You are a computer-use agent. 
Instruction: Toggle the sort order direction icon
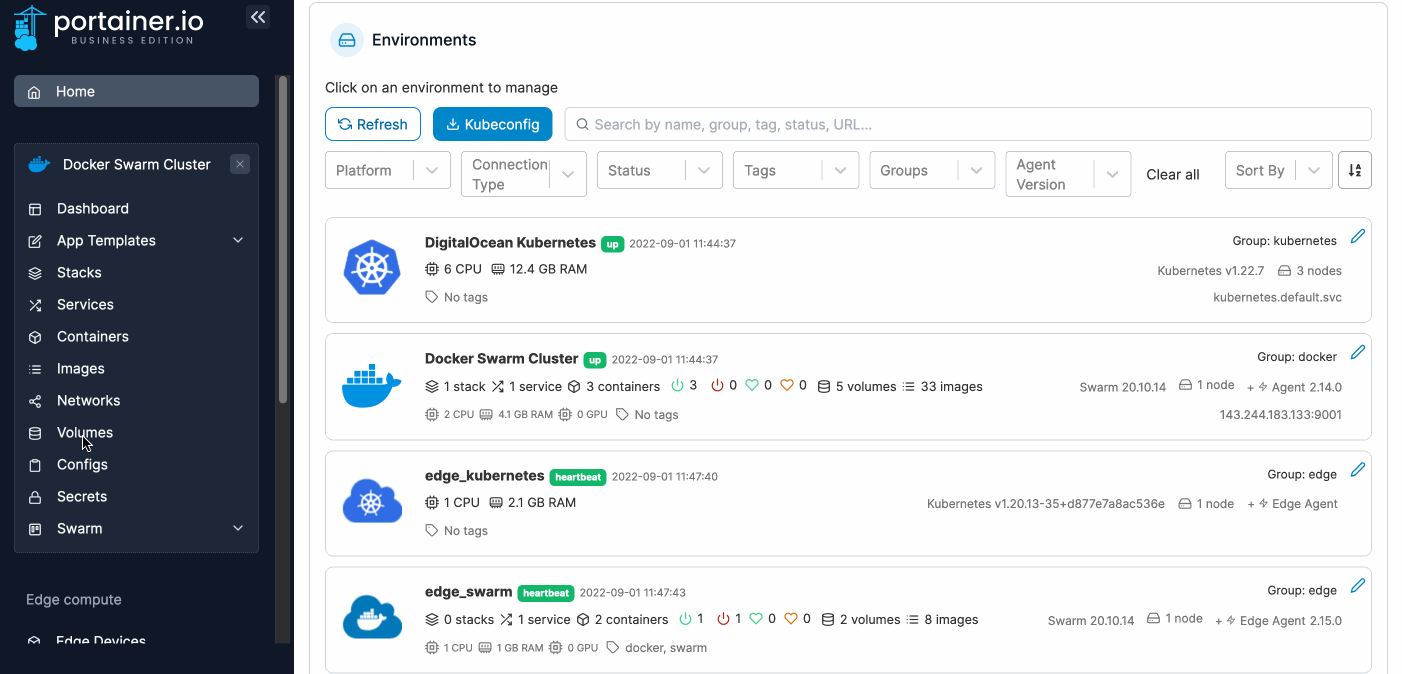pyautogui.click(x=1354, y=171)
